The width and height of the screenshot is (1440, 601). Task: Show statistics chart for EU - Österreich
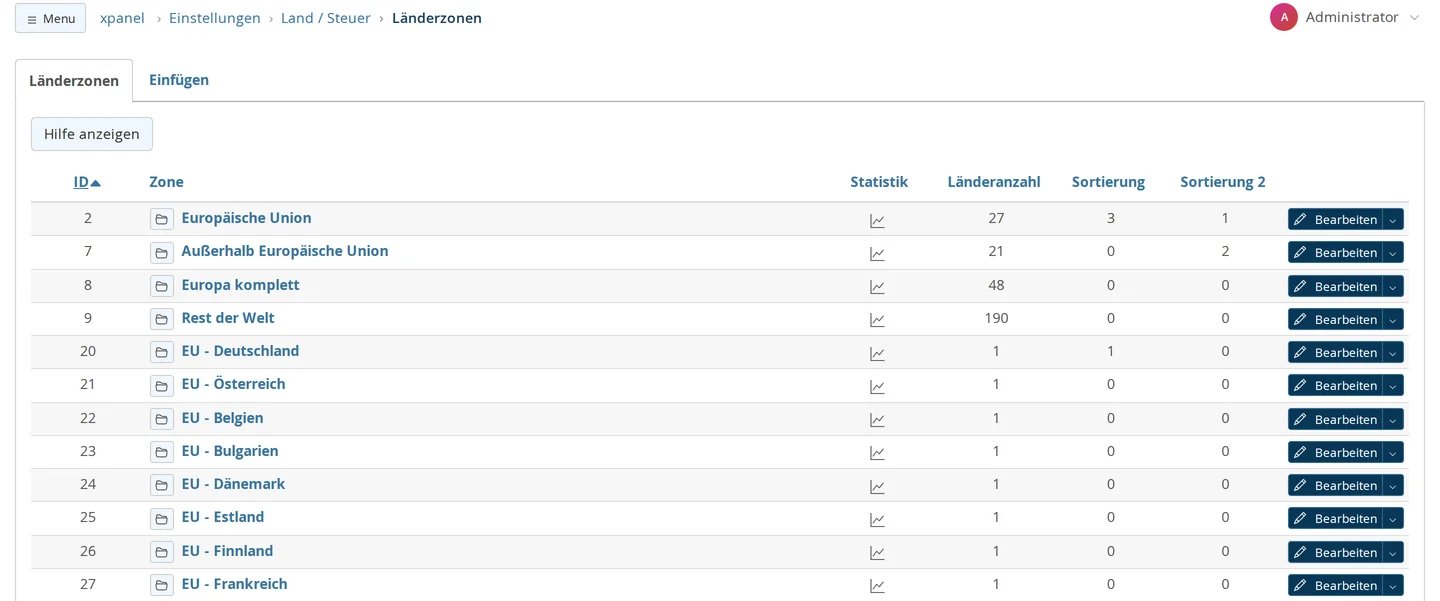click(x=877, y=386)
